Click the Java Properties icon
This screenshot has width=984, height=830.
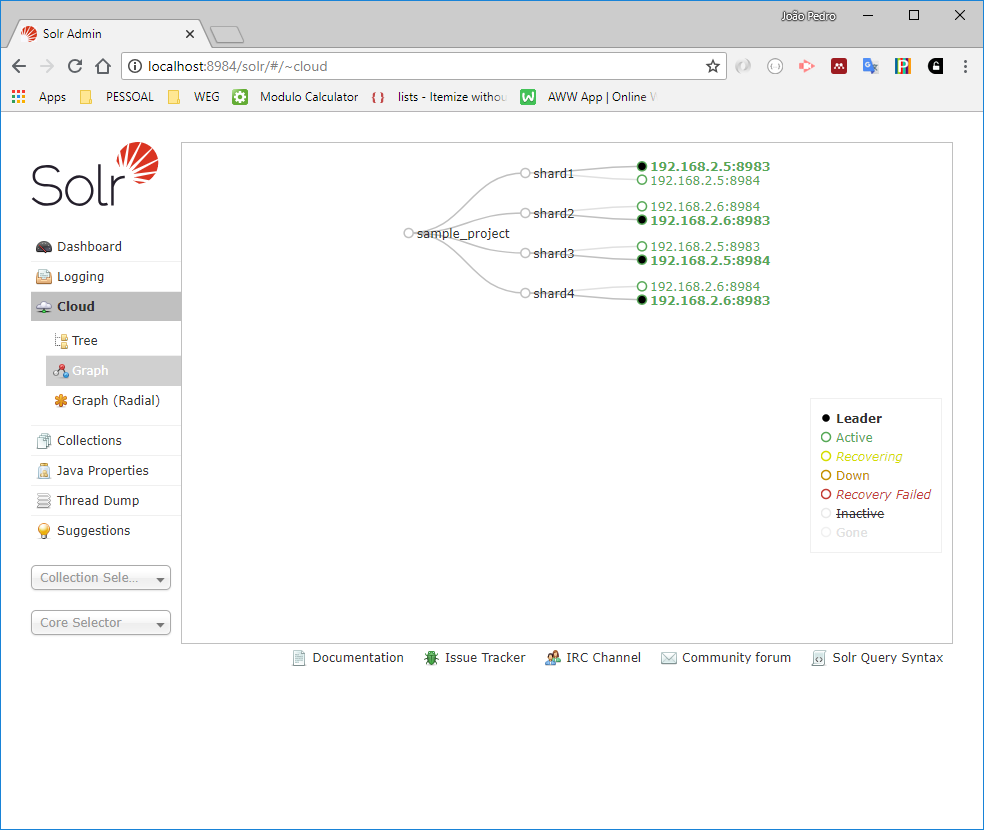point(43,471)
